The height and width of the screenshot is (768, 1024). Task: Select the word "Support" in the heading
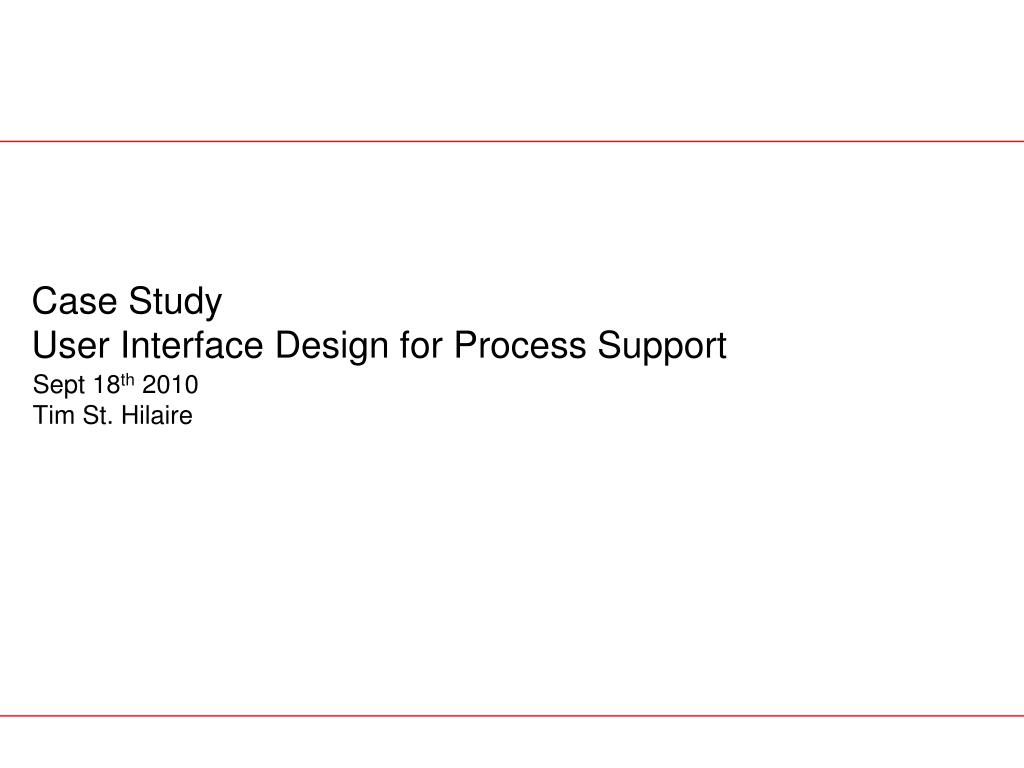[662, 348]
